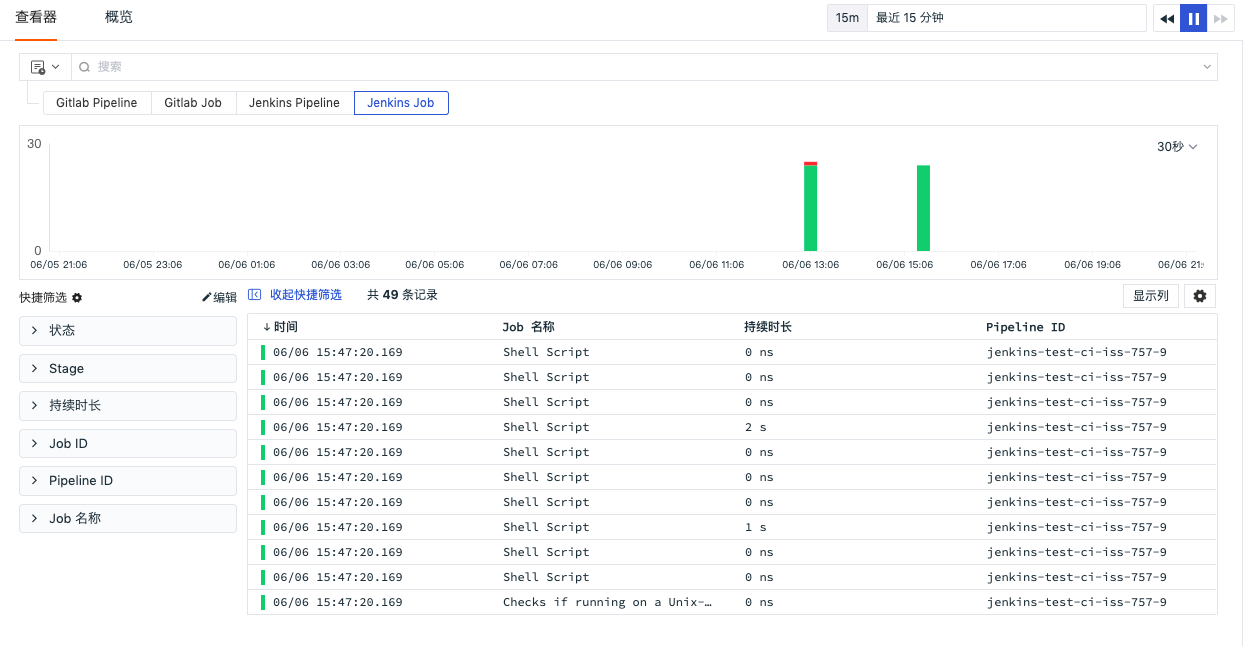The width and height of the screenshot is (1243, 646).
Task: Click the 持续时长 column header
Action: point(768,327)
